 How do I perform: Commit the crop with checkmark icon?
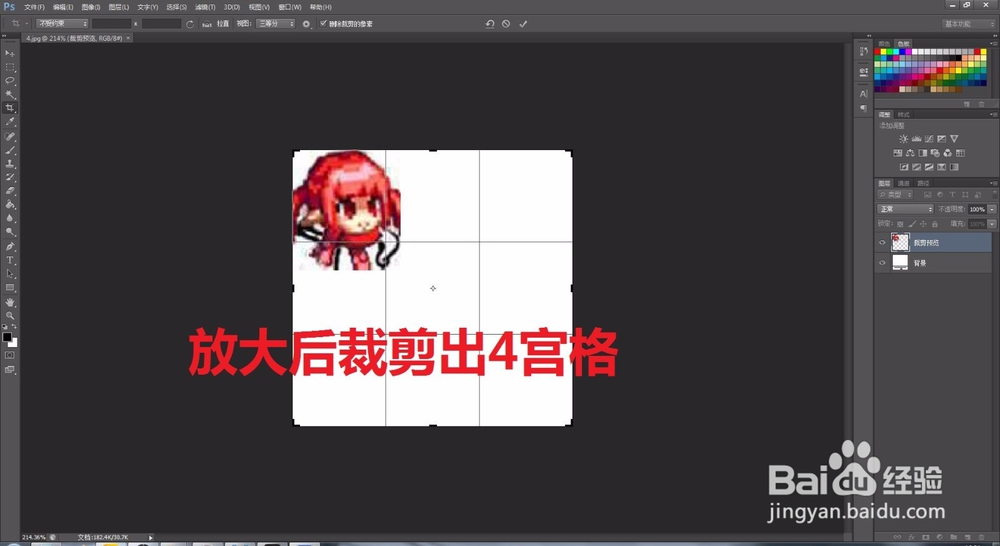(x=523, y=24)
